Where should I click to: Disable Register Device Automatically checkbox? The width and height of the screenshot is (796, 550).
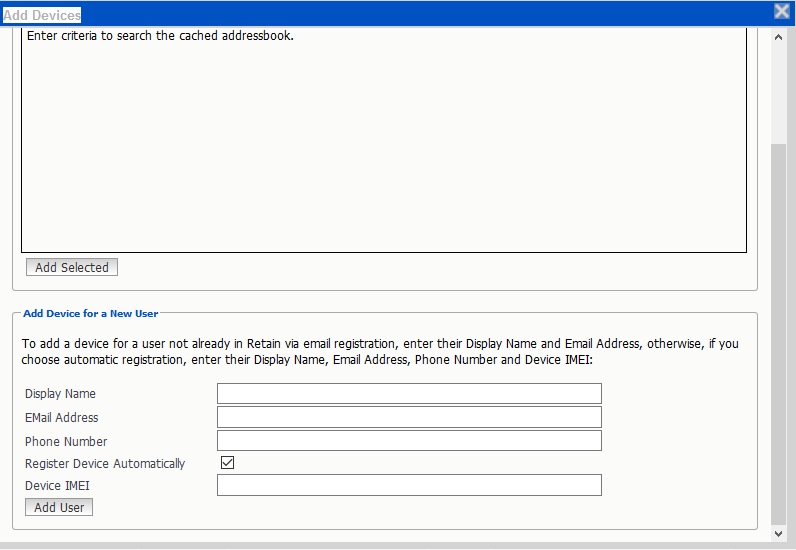click(x=227, y=463)
